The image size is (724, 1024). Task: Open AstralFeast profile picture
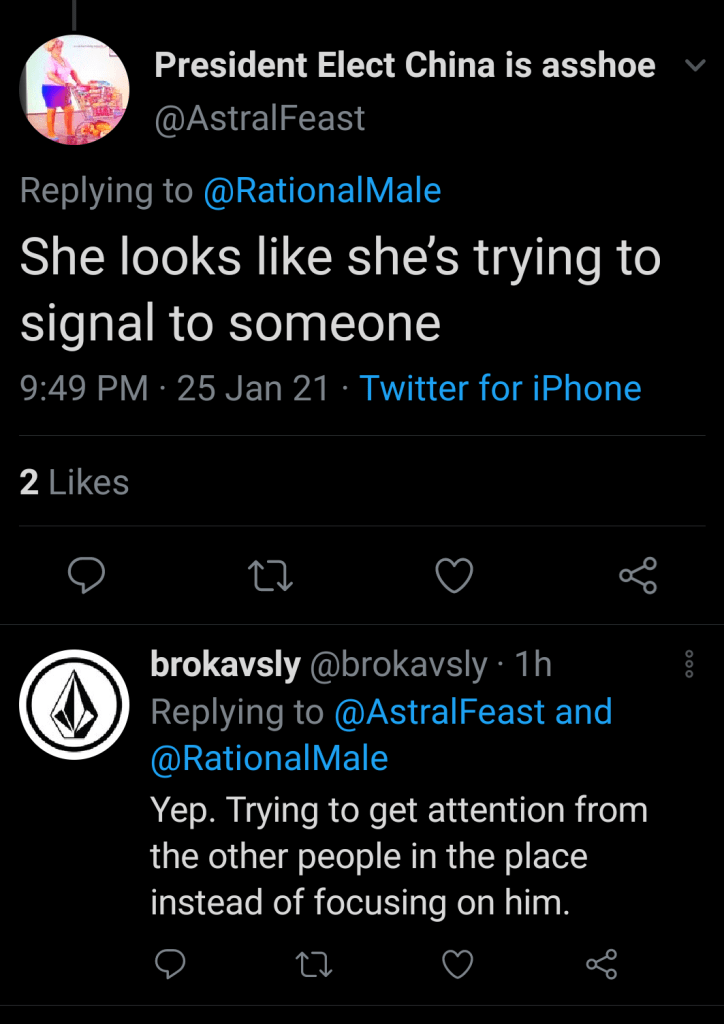point(74,90)
